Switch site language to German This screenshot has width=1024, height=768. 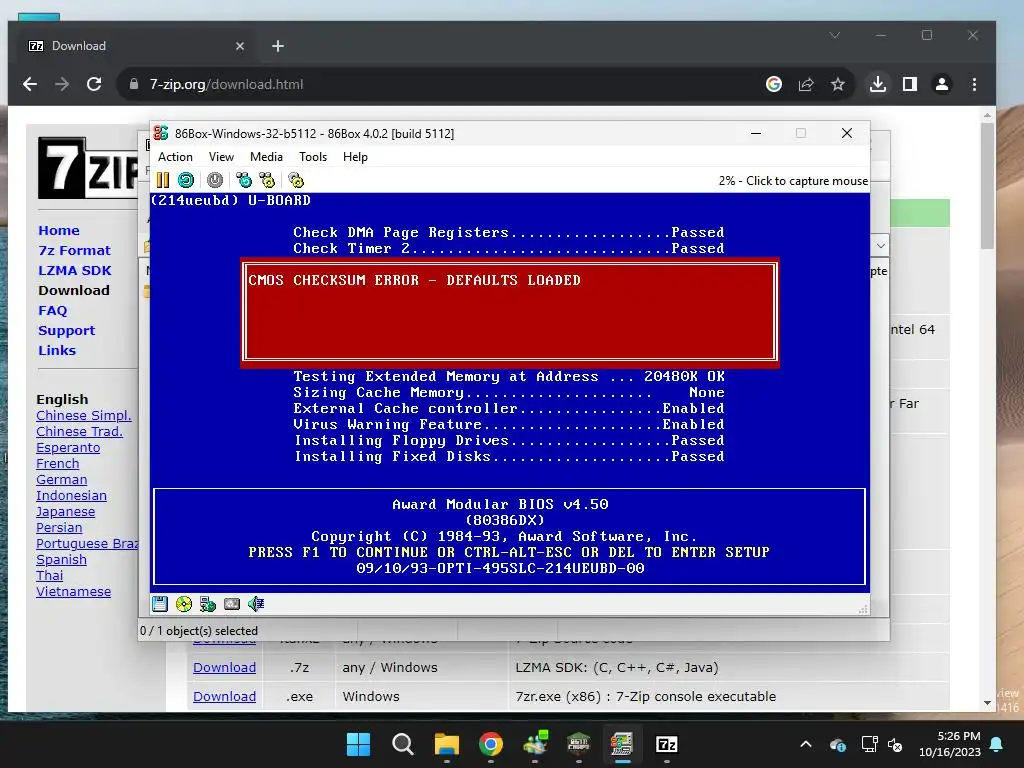pos(61,479)
